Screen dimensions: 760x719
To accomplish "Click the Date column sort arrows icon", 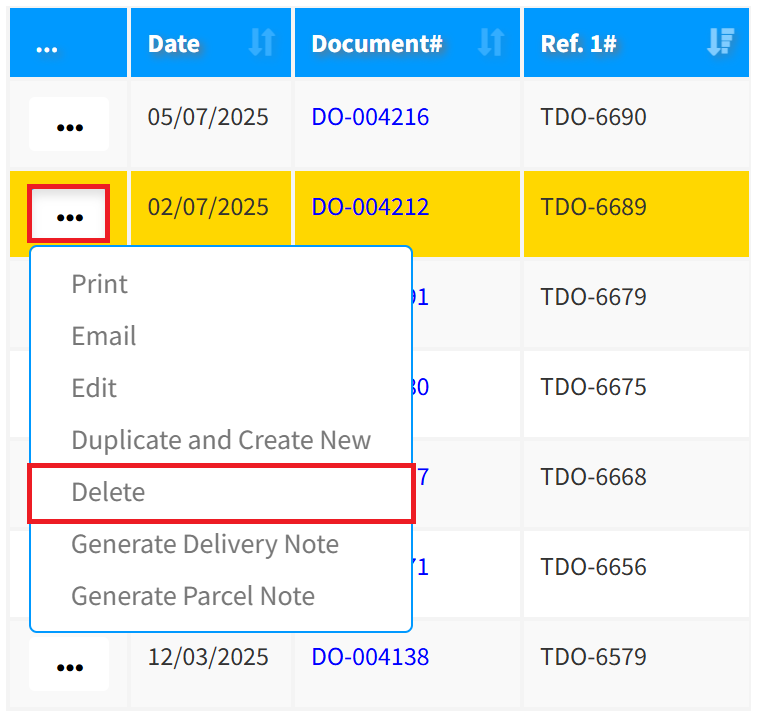I will 261,43.
